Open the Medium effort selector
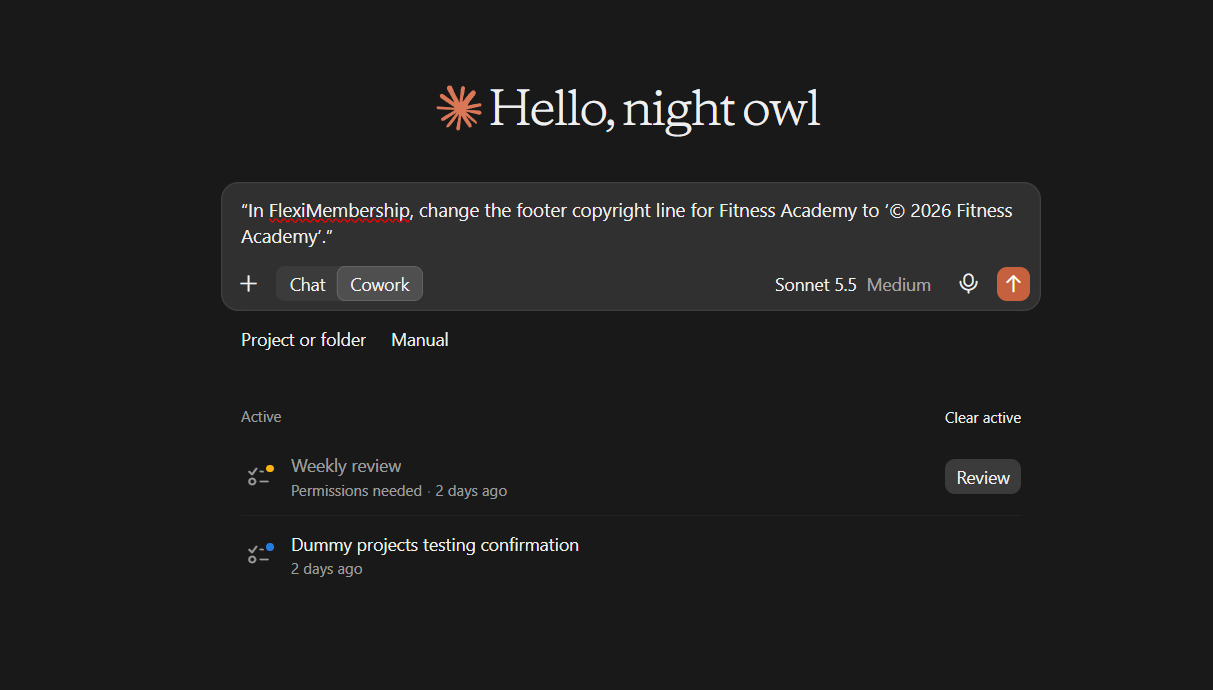Image resolution: width=1213 pixels, height=690 pixels. coord(899,285)
